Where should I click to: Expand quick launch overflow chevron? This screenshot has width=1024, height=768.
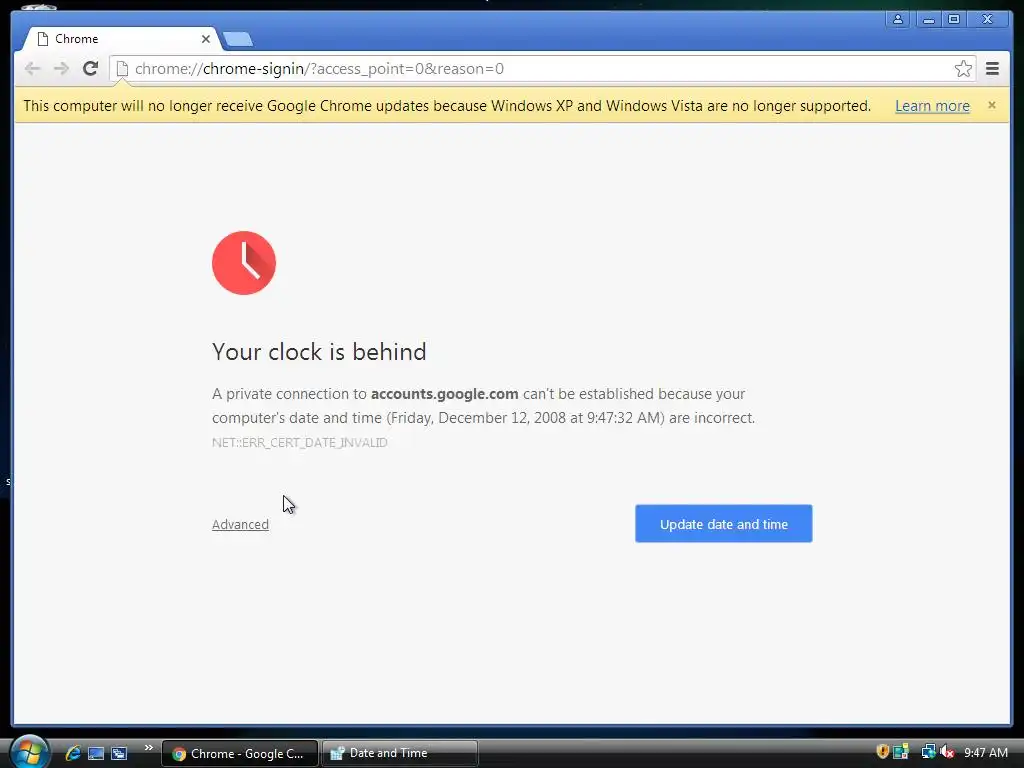pos(149,748)
